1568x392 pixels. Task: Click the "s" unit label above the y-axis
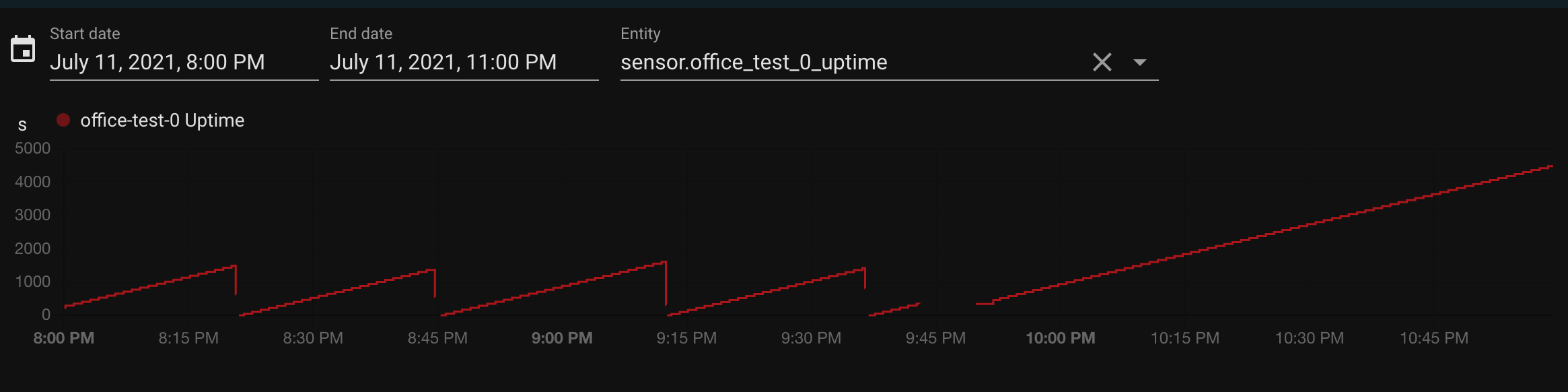(x=22, y=125)
